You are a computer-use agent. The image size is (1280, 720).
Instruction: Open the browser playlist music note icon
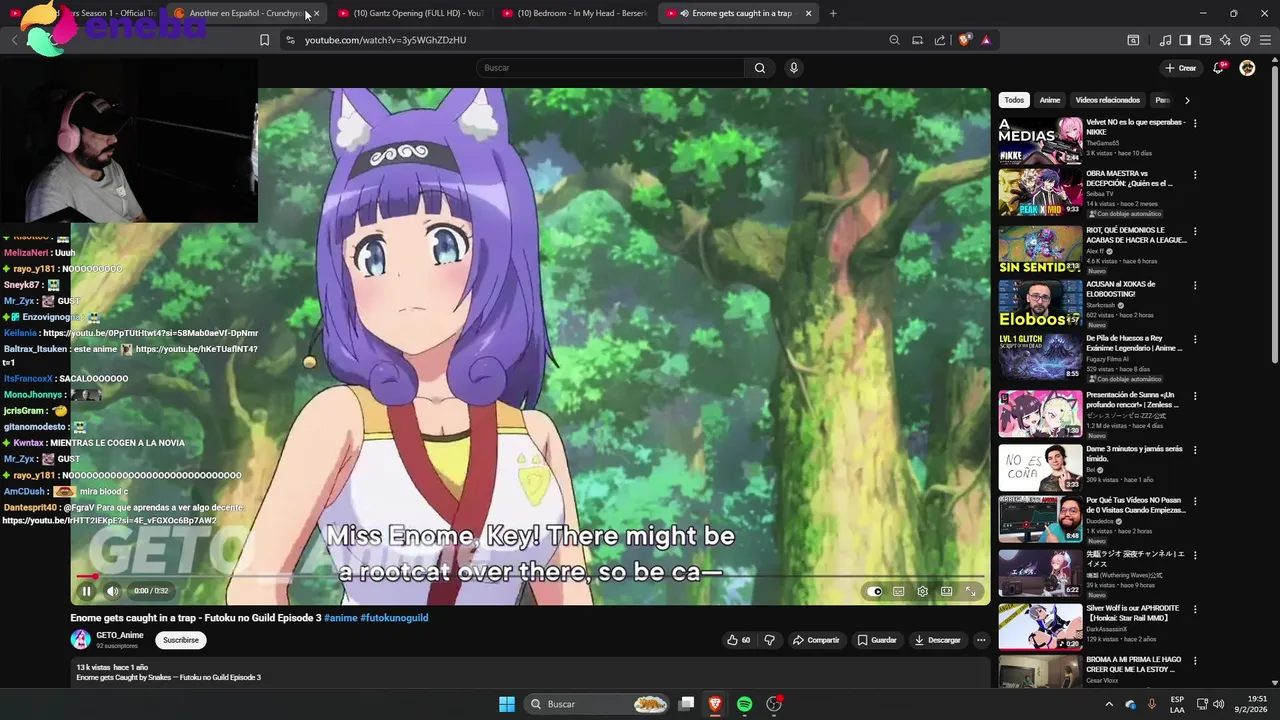pos(1165,40)
